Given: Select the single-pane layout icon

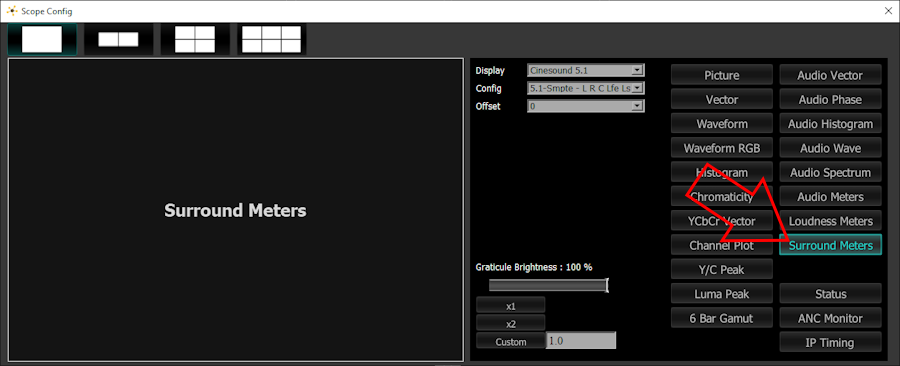Looking at the screenshot, I should (42, 39).
